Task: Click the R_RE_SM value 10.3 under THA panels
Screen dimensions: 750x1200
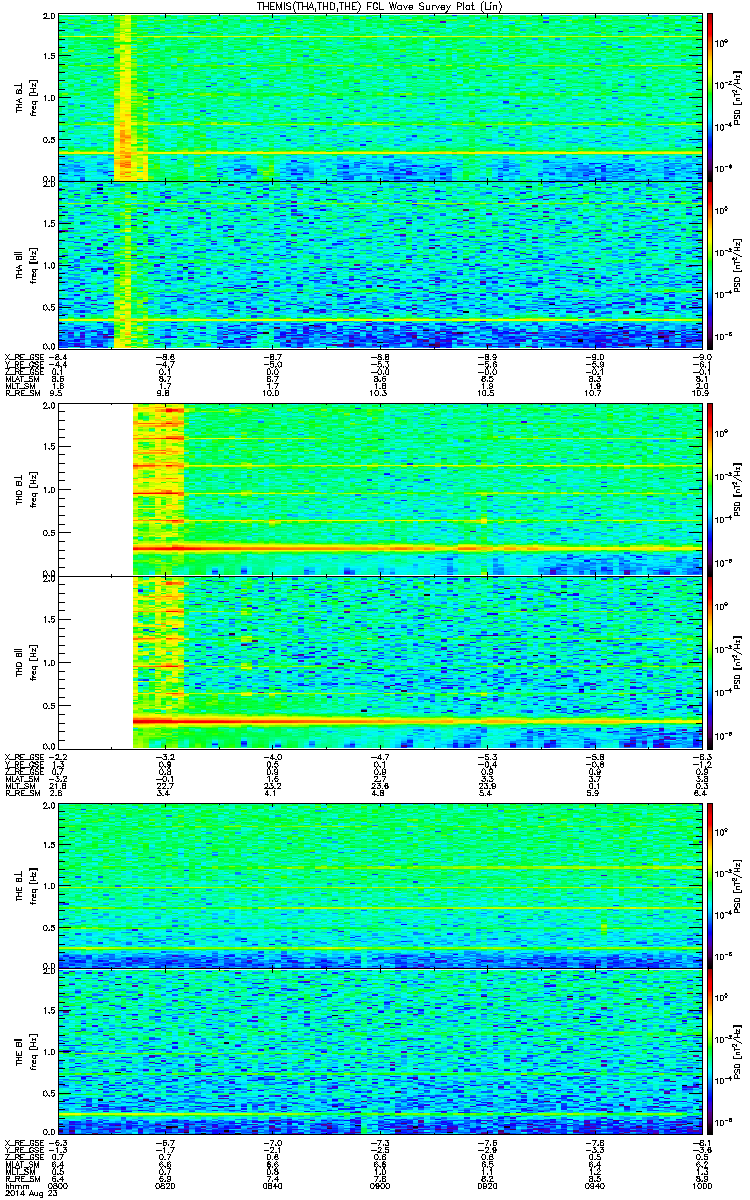Action: point(380,395)
